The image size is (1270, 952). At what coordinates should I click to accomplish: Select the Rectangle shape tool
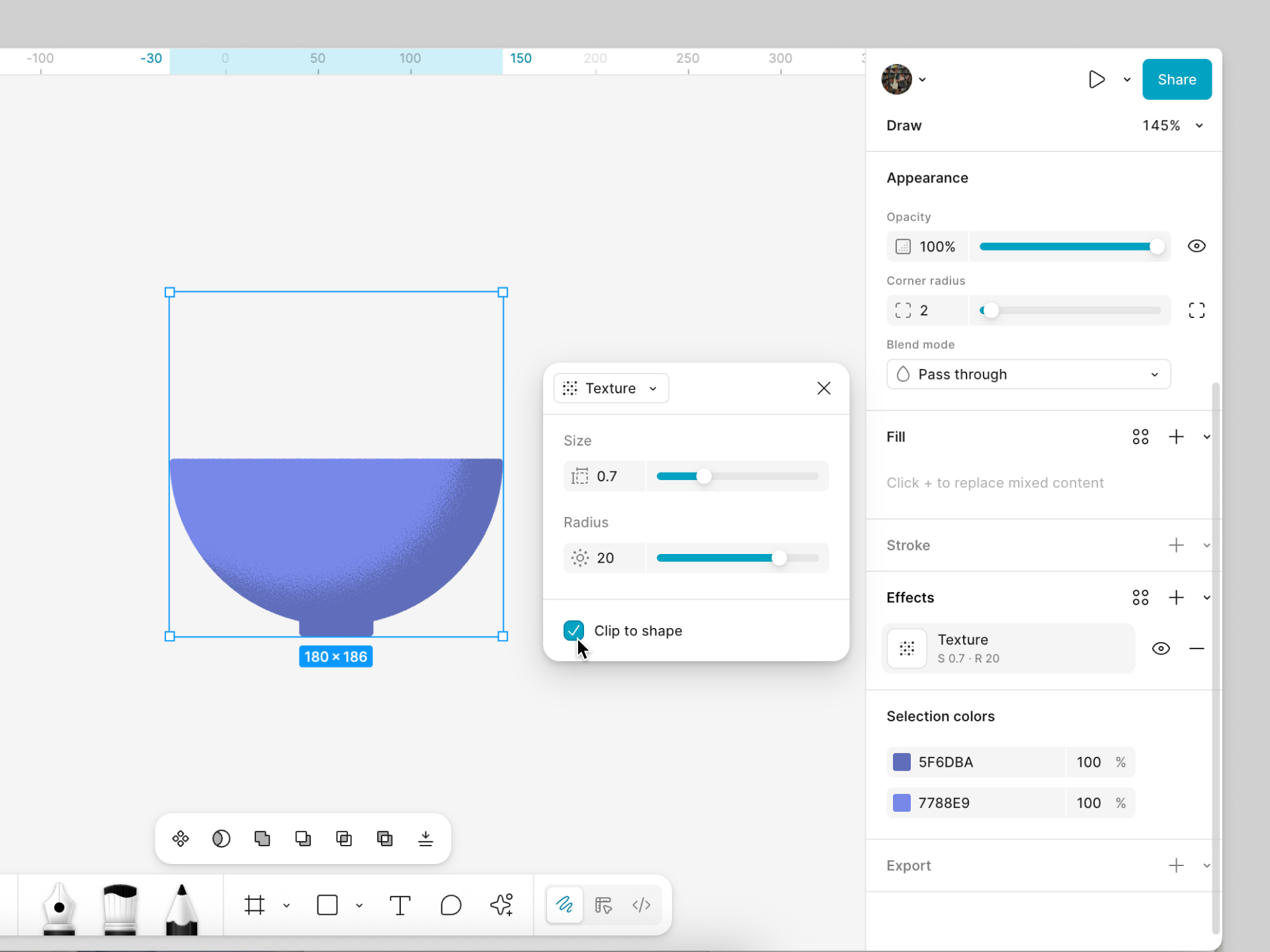(x=327, y=905)
